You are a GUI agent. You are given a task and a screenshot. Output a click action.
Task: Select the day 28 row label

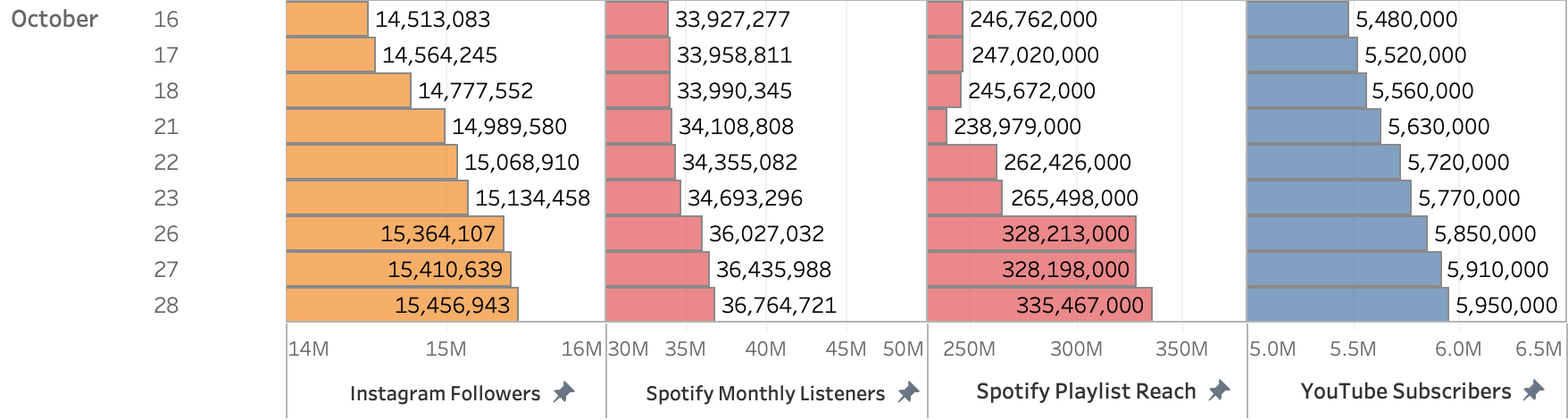tap(166, 305)
